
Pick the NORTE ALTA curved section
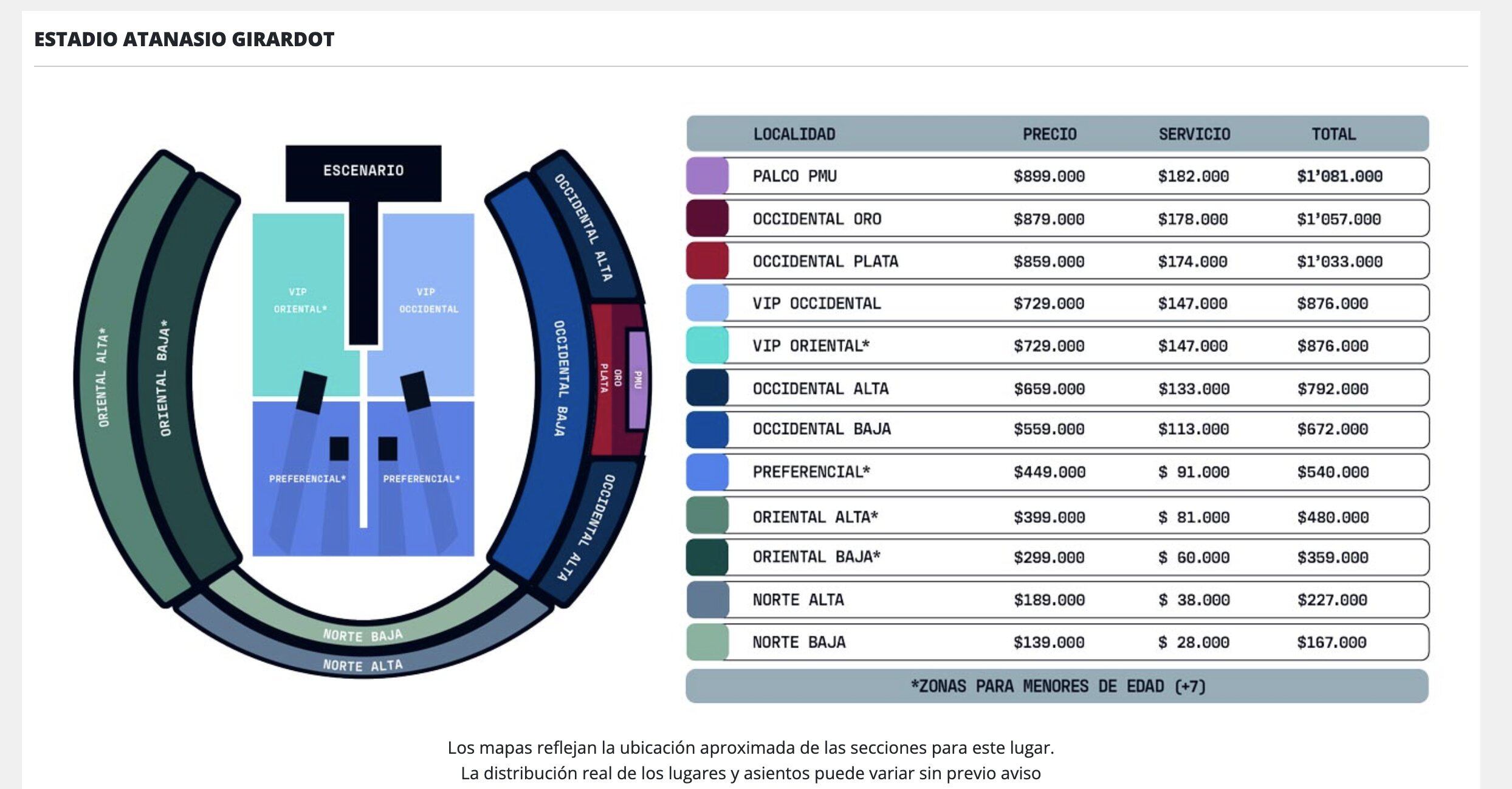pos(363,664)
